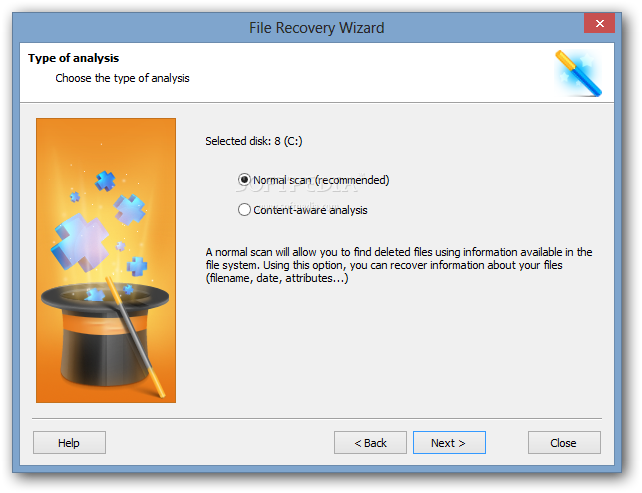Go back with the < Back button

click(370, 443)
